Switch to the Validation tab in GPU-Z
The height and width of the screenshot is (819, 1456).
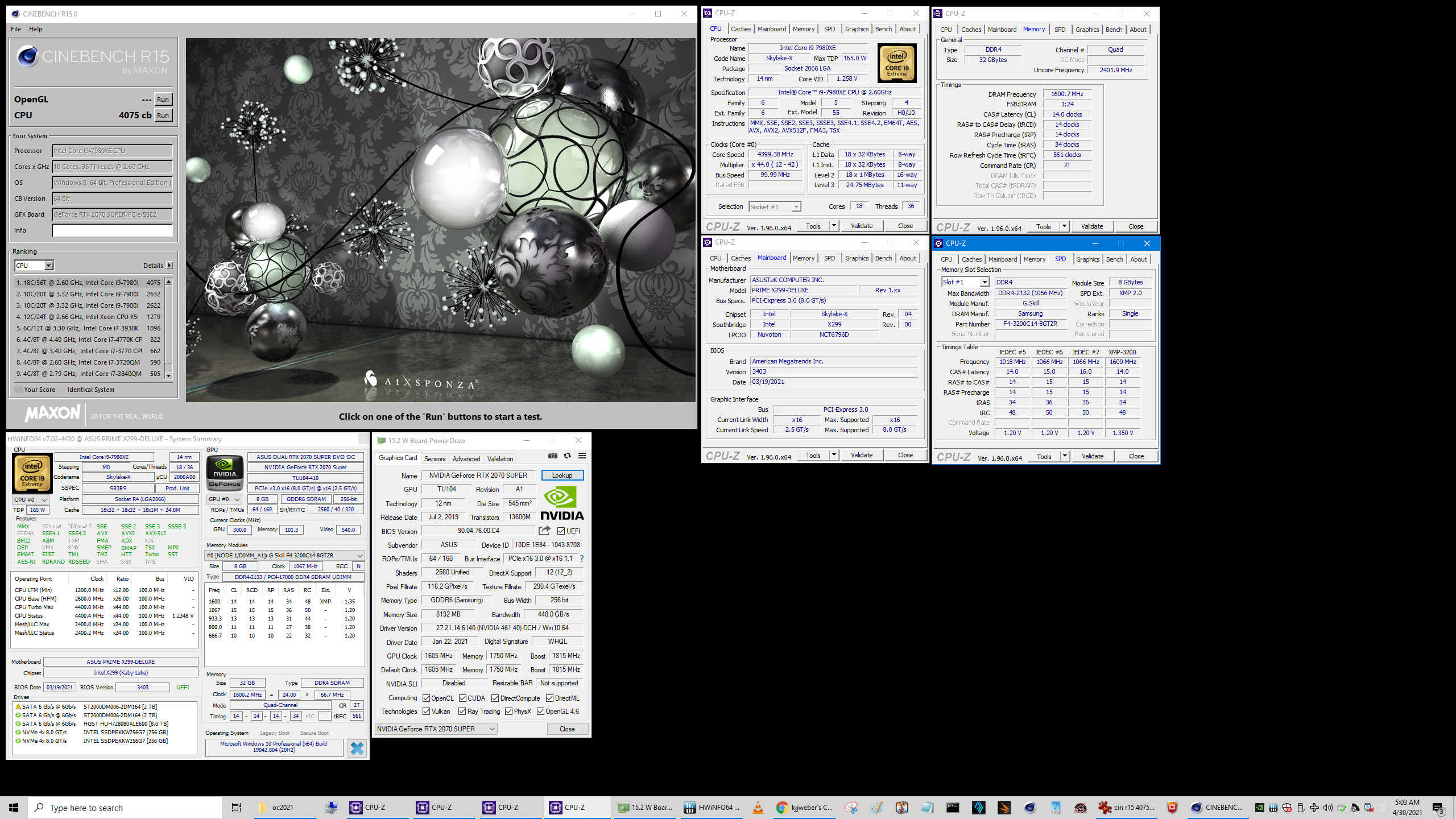pos(500,458)
